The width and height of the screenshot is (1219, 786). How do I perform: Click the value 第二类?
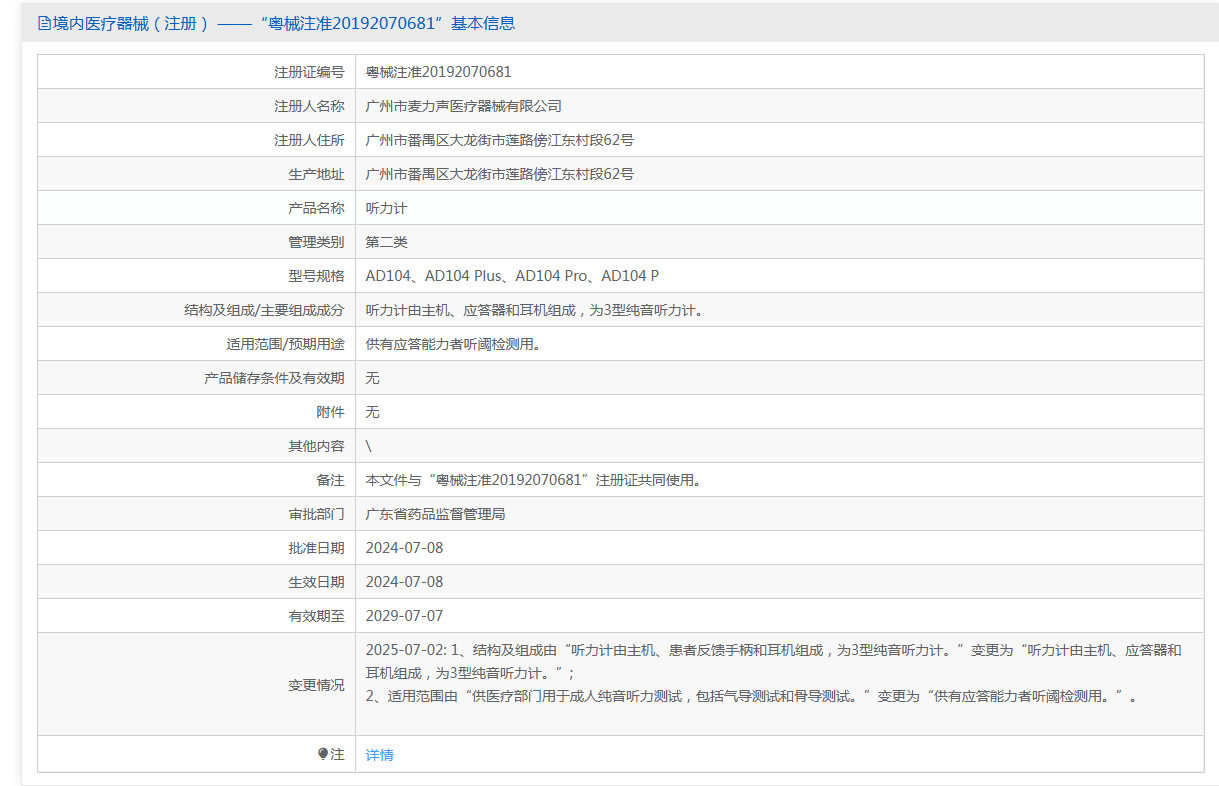pyautogui.click(x=387, y=242)
